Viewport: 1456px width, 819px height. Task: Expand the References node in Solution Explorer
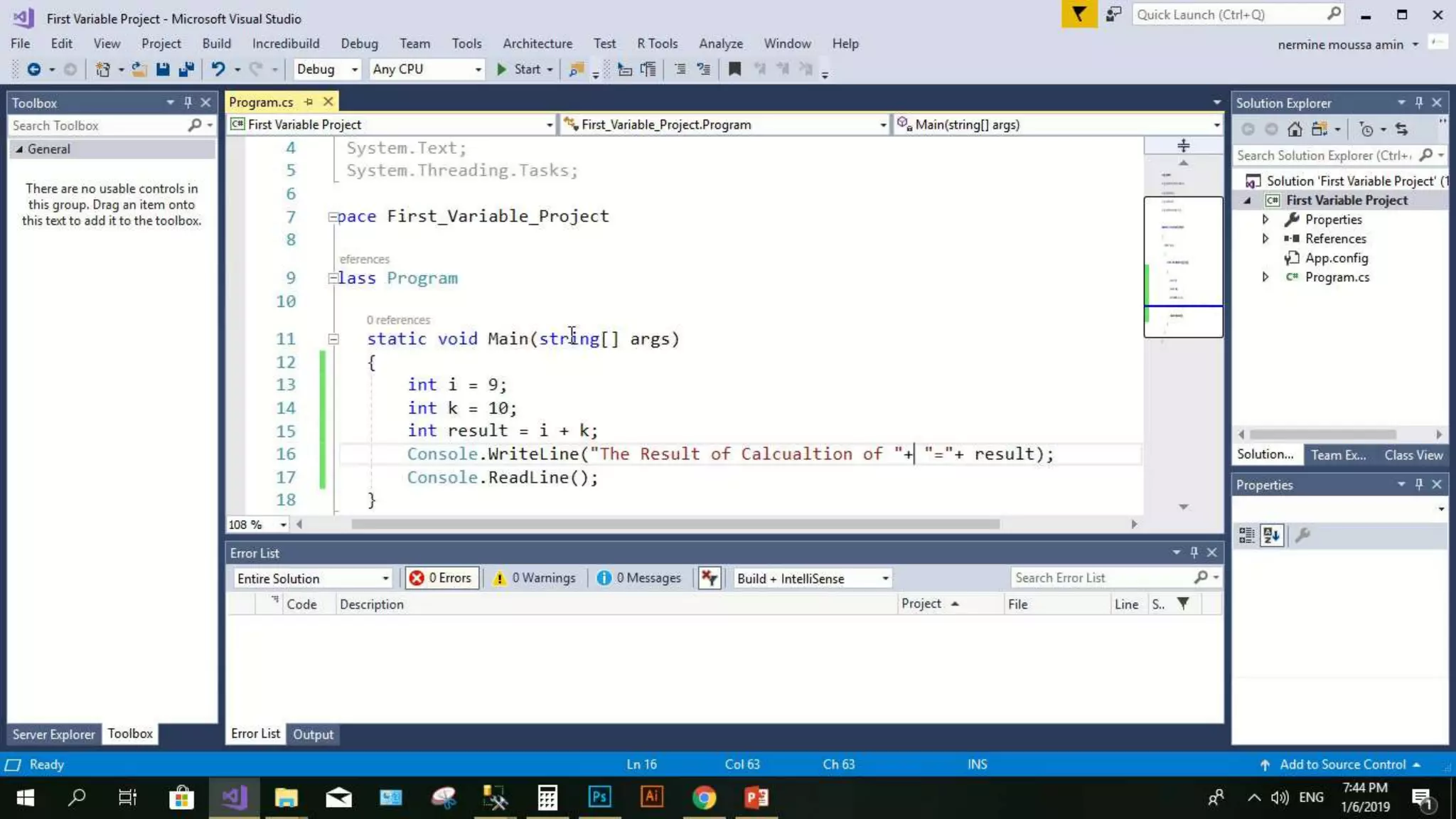1265,239
